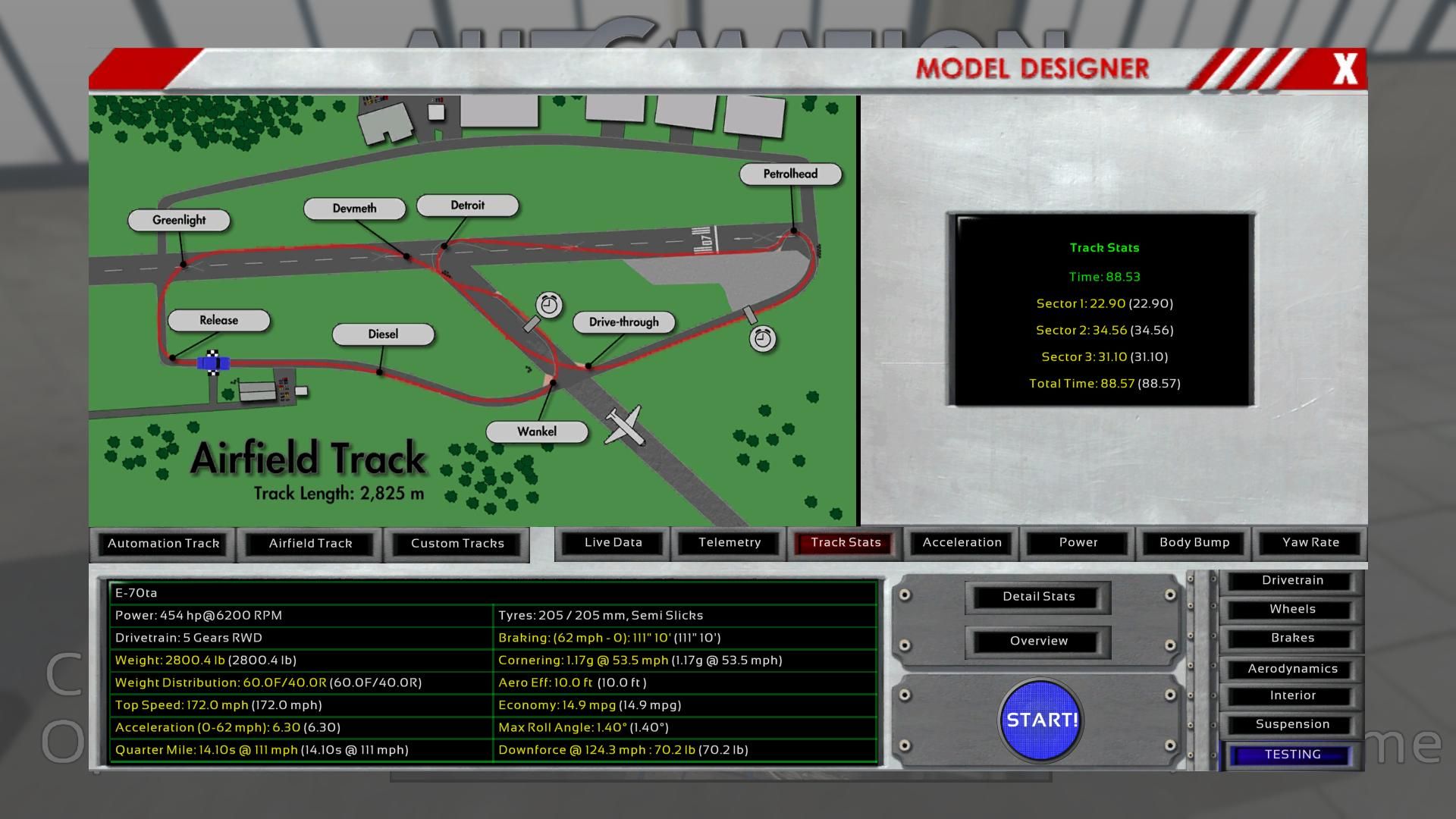Viewport: 1456px width, 819px height.
Task: Go to the Drivetrain section
Action: tap(1291, 581)
